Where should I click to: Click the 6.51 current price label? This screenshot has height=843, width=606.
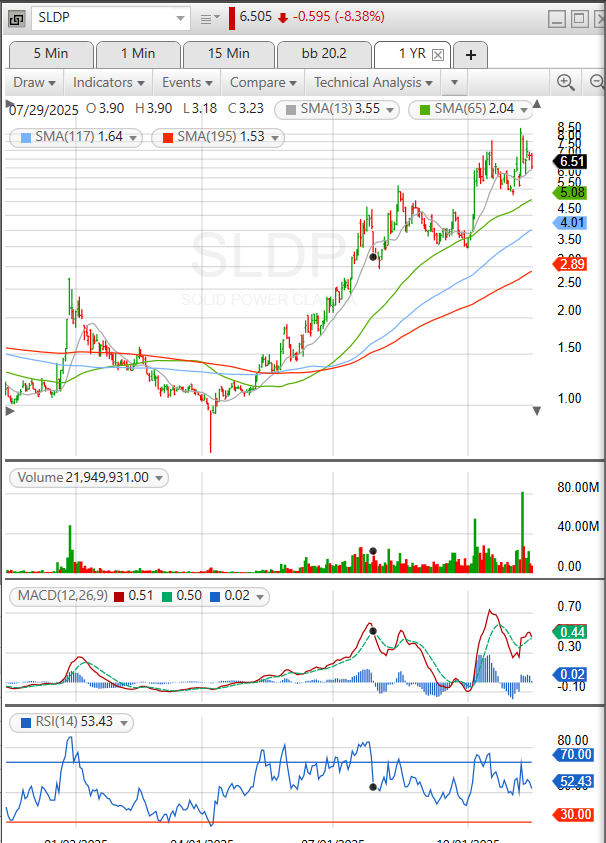click(x=571, y=161)
